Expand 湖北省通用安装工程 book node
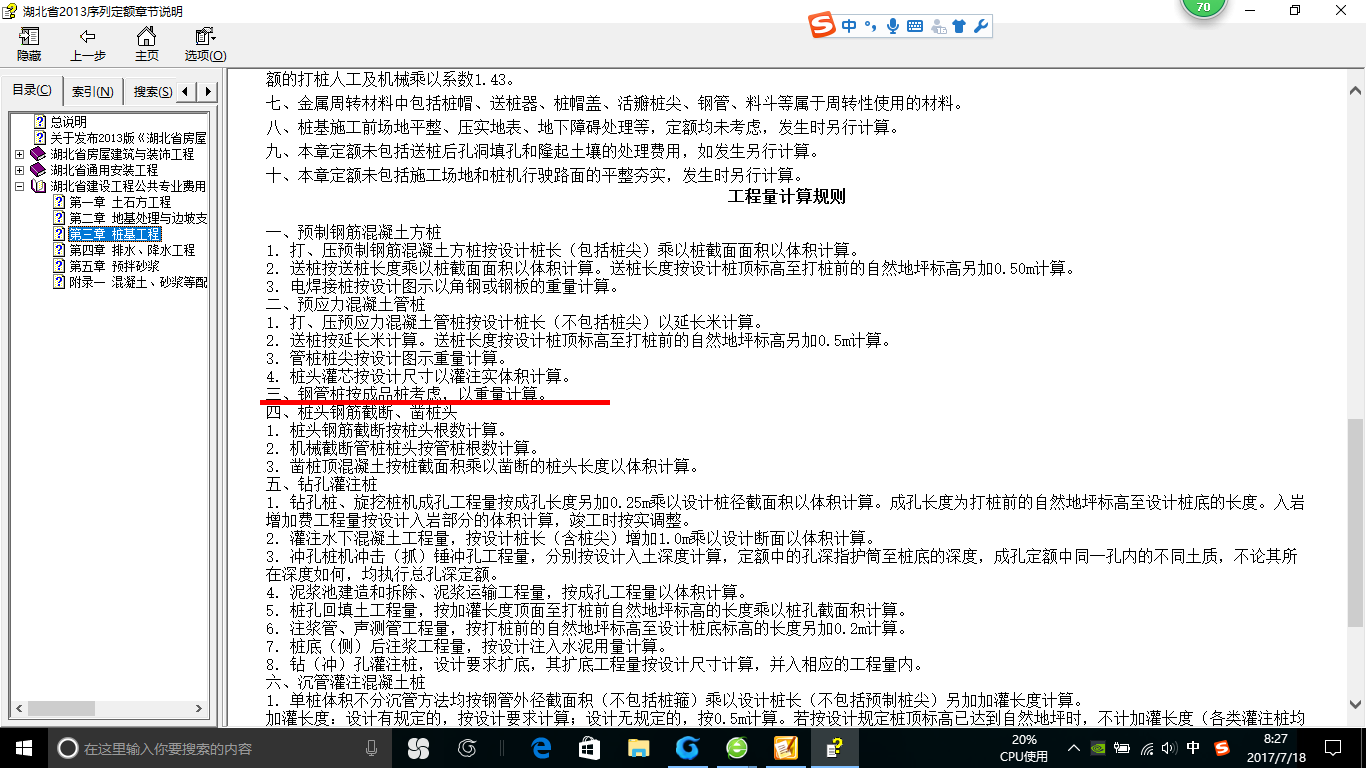Screen dimensions: 1366x768 pos(20,170)
